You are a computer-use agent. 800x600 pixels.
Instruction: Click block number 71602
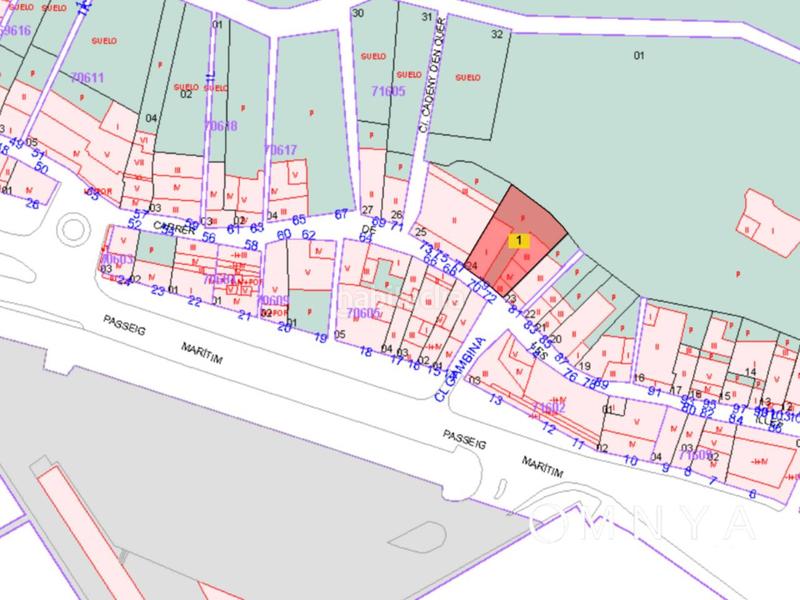click(549, 407)
